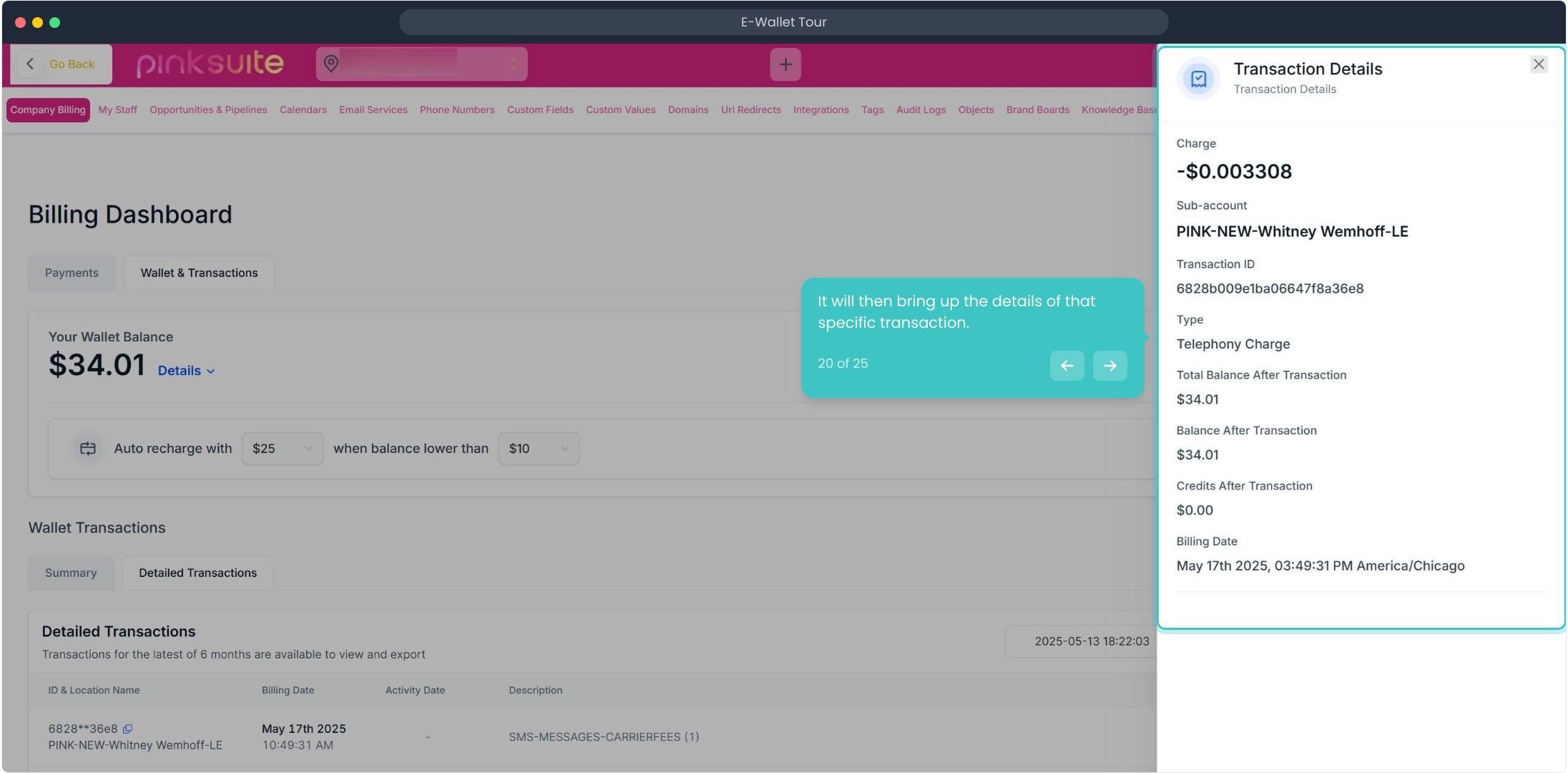
Task: Click the location pin icon
Action: (330, 64)
